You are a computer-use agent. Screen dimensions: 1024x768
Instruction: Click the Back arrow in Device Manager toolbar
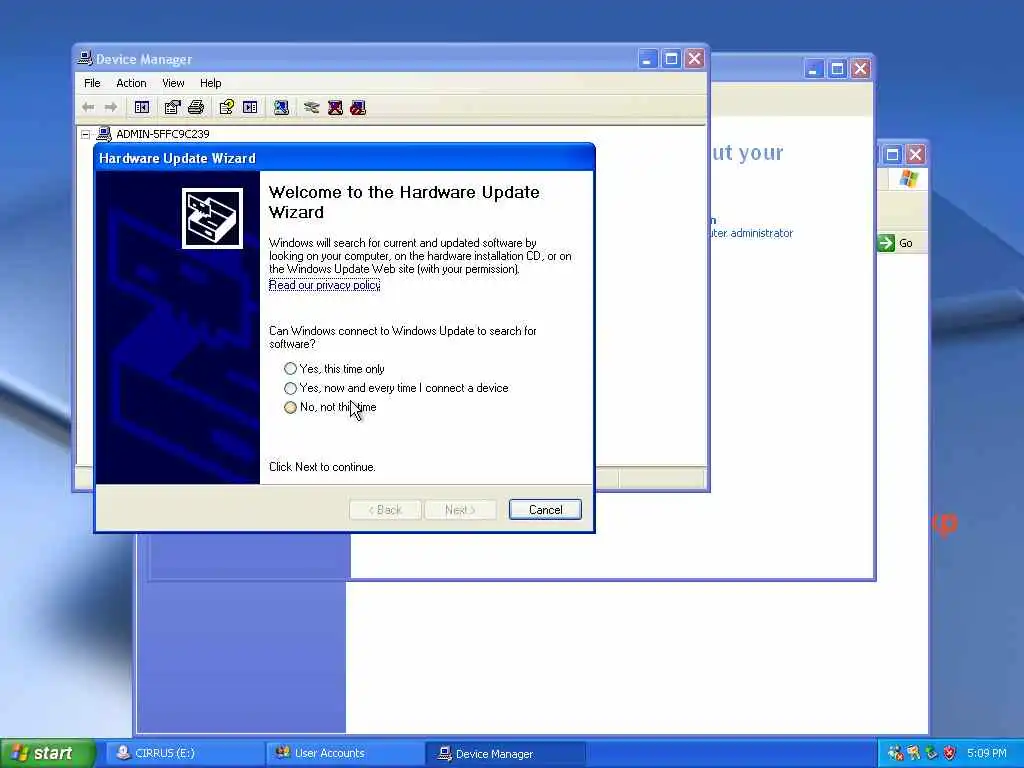click(x=88, y=107)
